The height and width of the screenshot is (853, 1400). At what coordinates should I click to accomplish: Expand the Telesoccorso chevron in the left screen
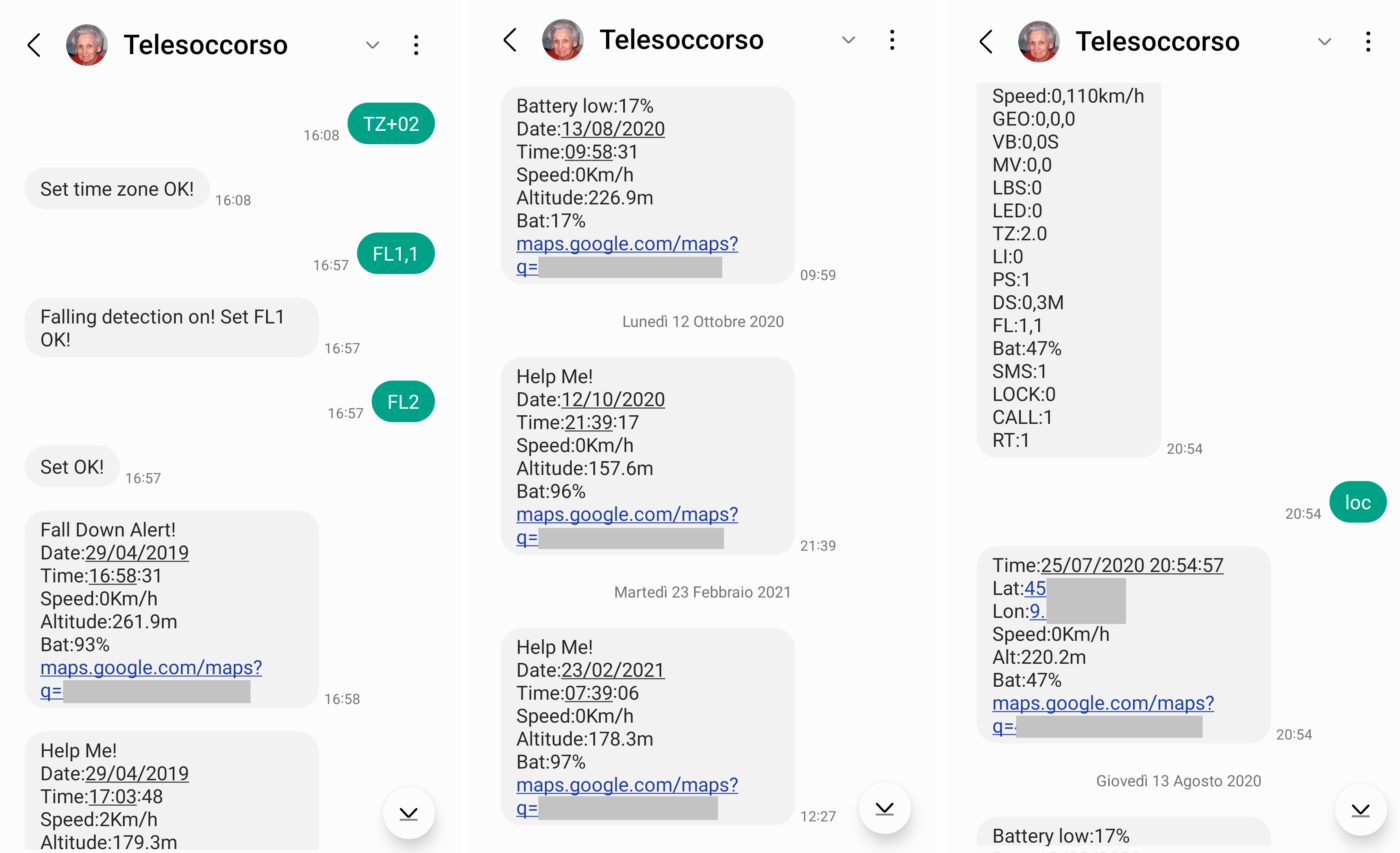coord(373,45)
